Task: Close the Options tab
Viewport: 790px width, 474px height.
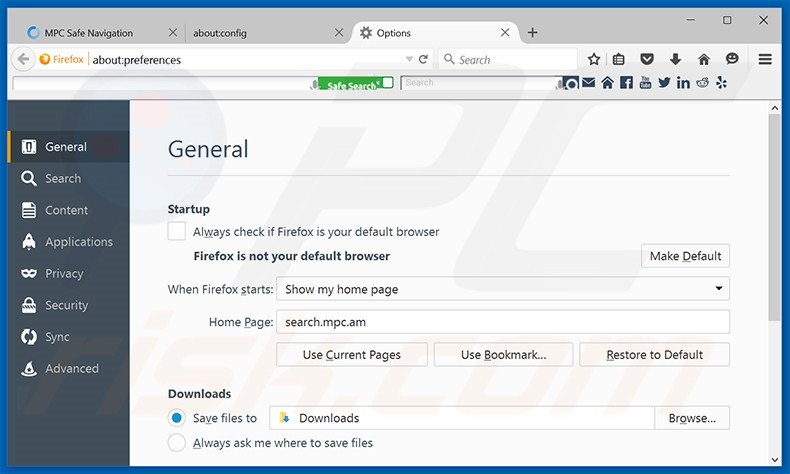Action: point(505,33)
